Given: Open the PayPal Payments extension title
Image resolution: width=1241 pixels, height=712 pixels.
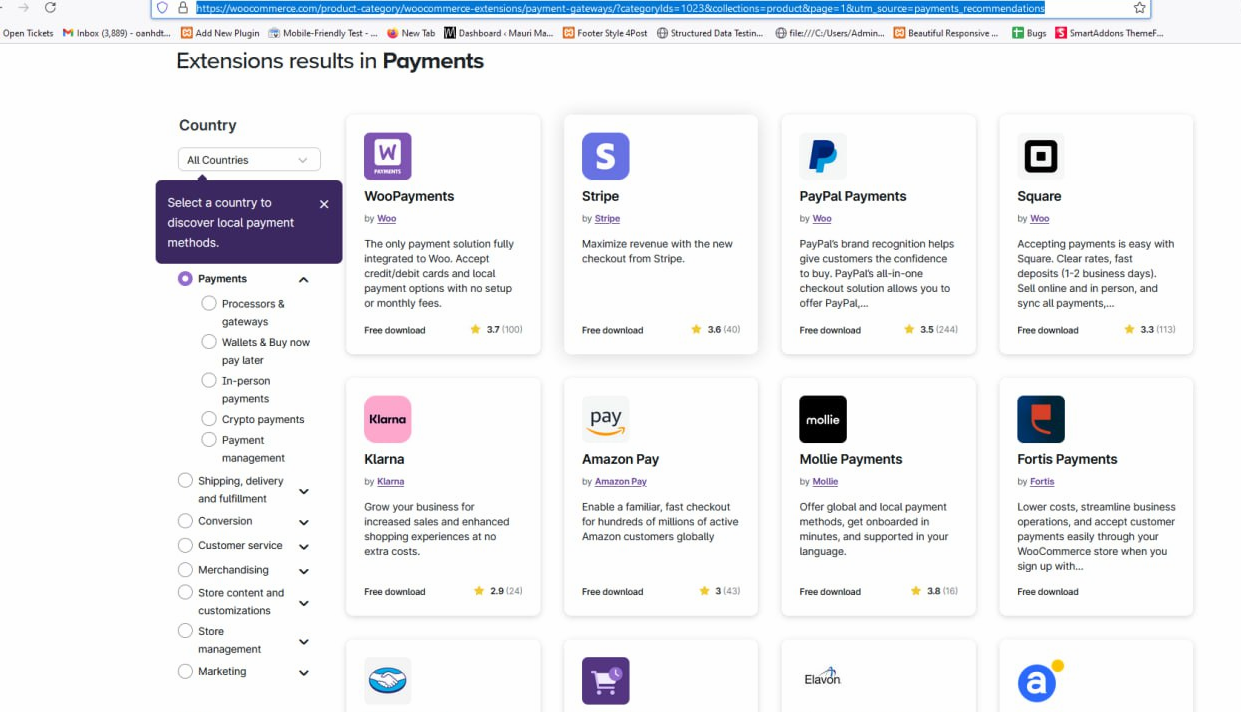Looking at the screenshot, I should 853,196.
